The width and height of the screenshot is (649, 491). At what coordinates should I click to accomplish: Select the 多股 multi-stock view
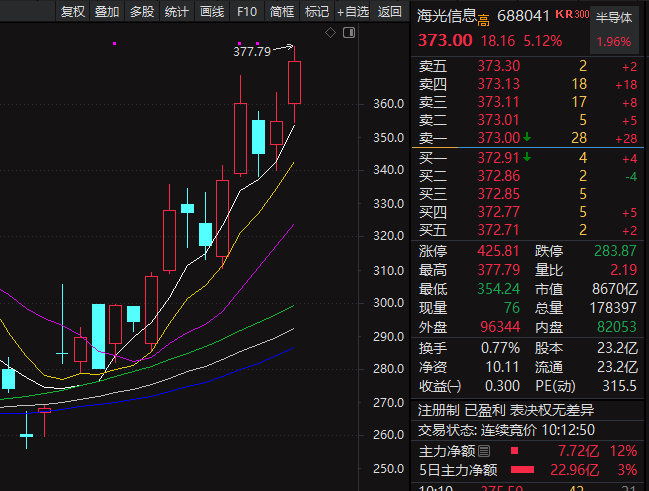(142, 12)
